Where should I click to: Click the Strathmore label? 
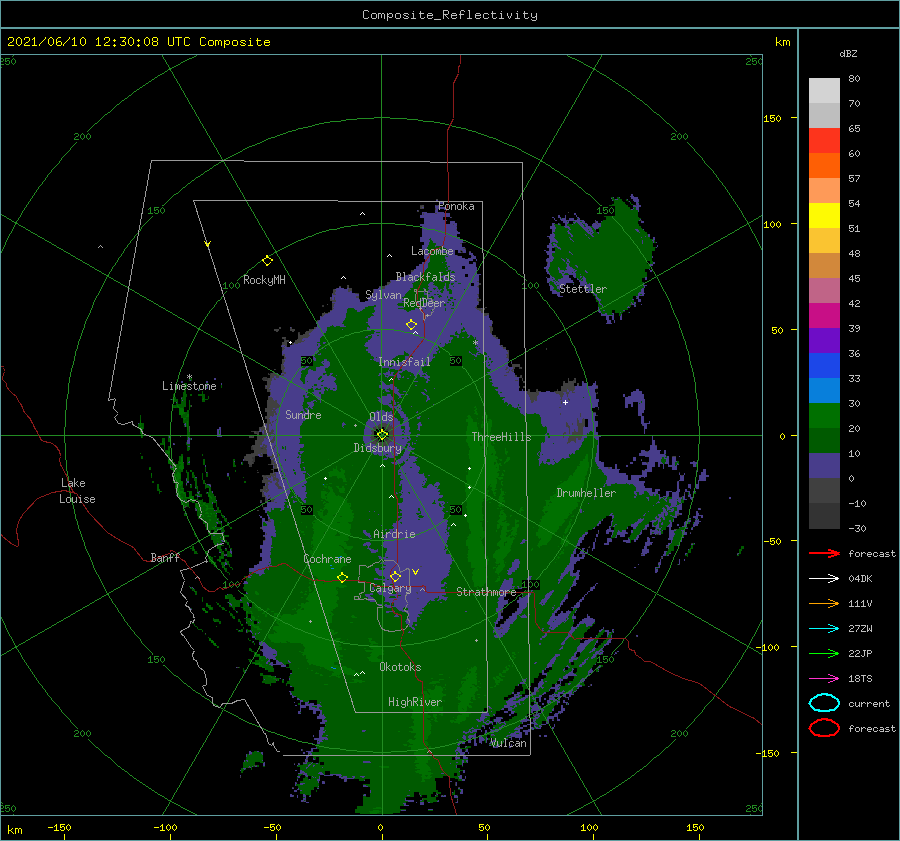(486, 592)
